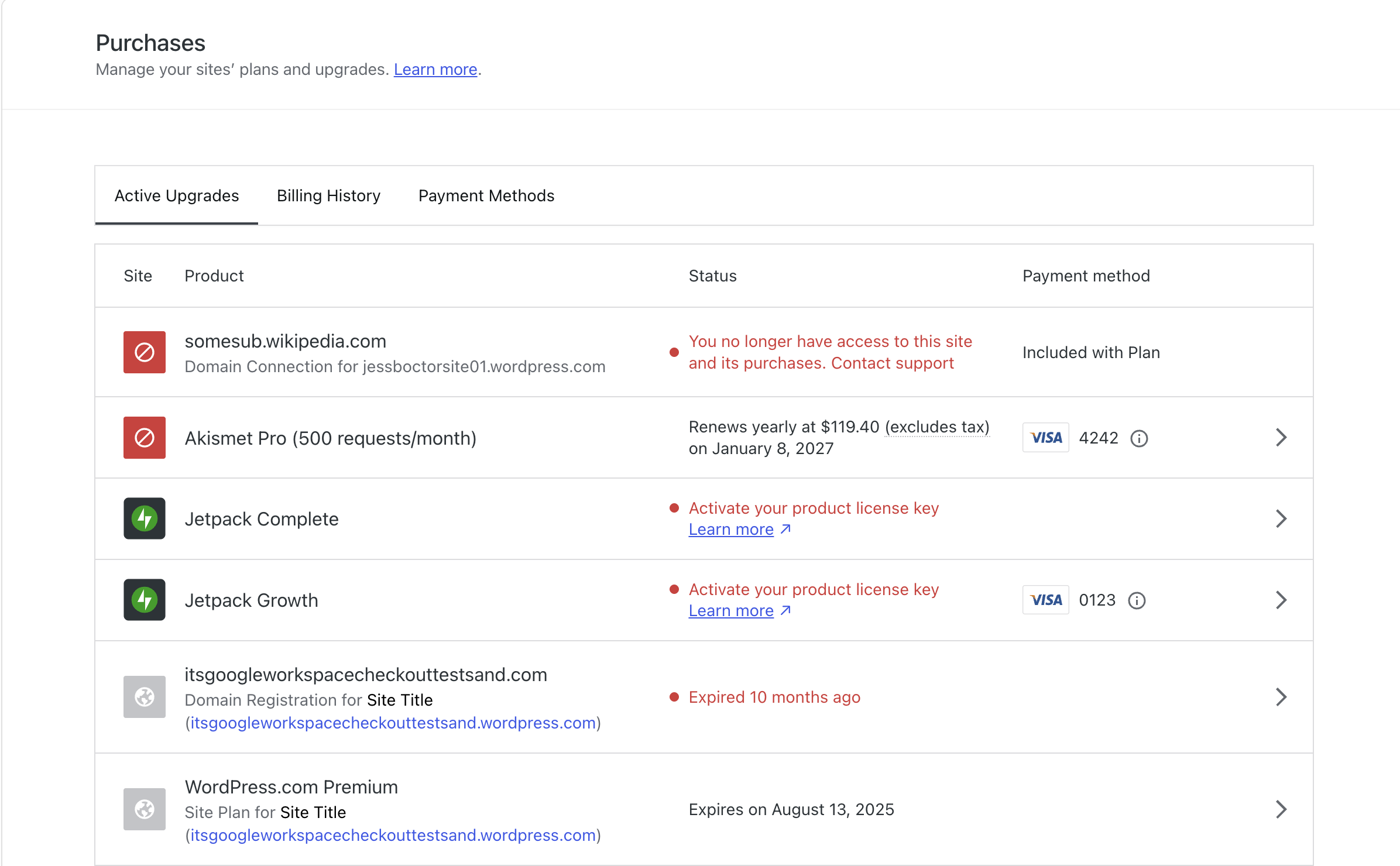Click the blocked icon beside somesub.wikipedia.com
This screenshot has width=1400, height=866.
(x=144, y=352)
